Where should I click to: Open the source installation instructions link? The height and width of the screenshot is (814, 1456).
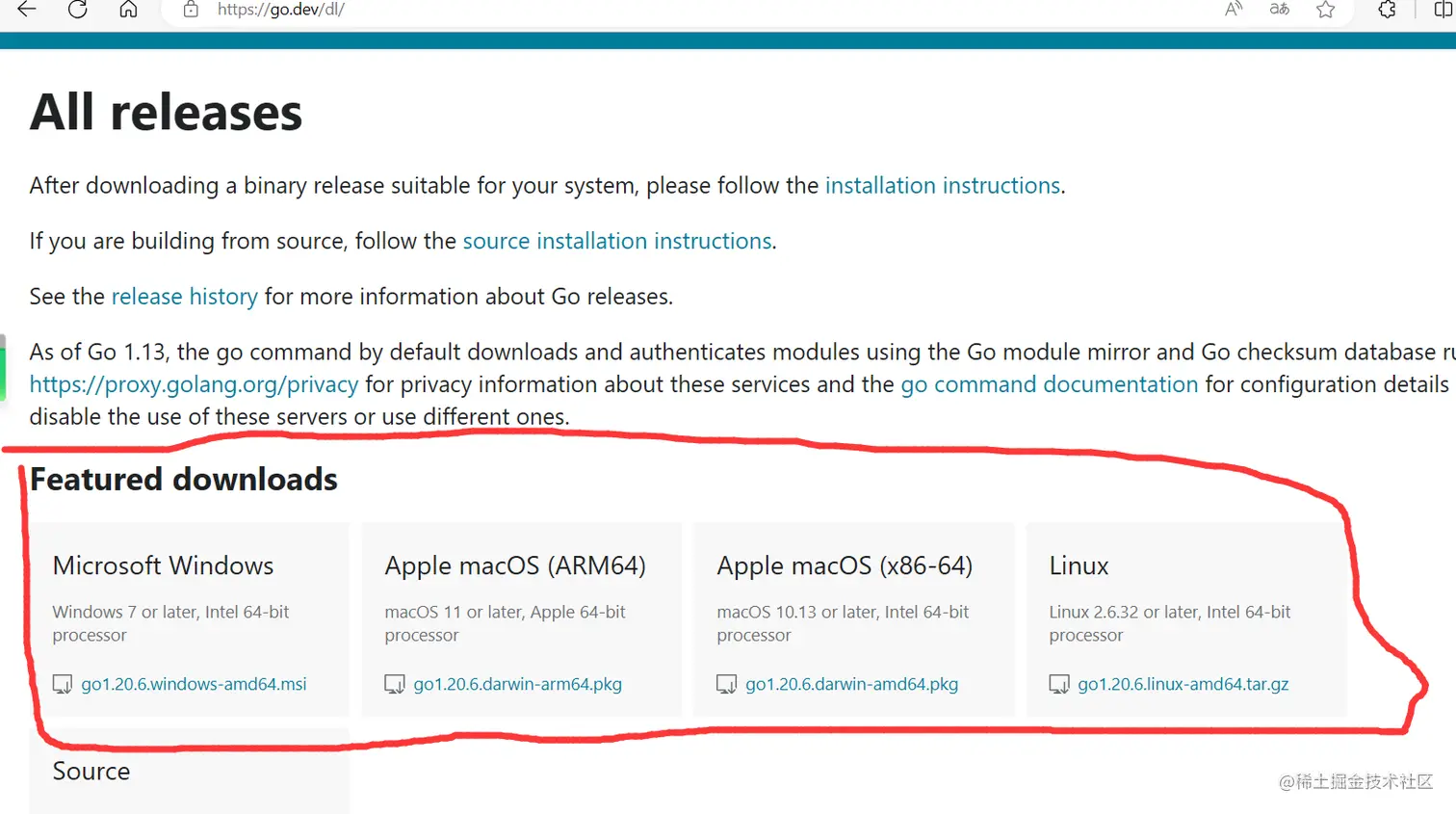617,241
